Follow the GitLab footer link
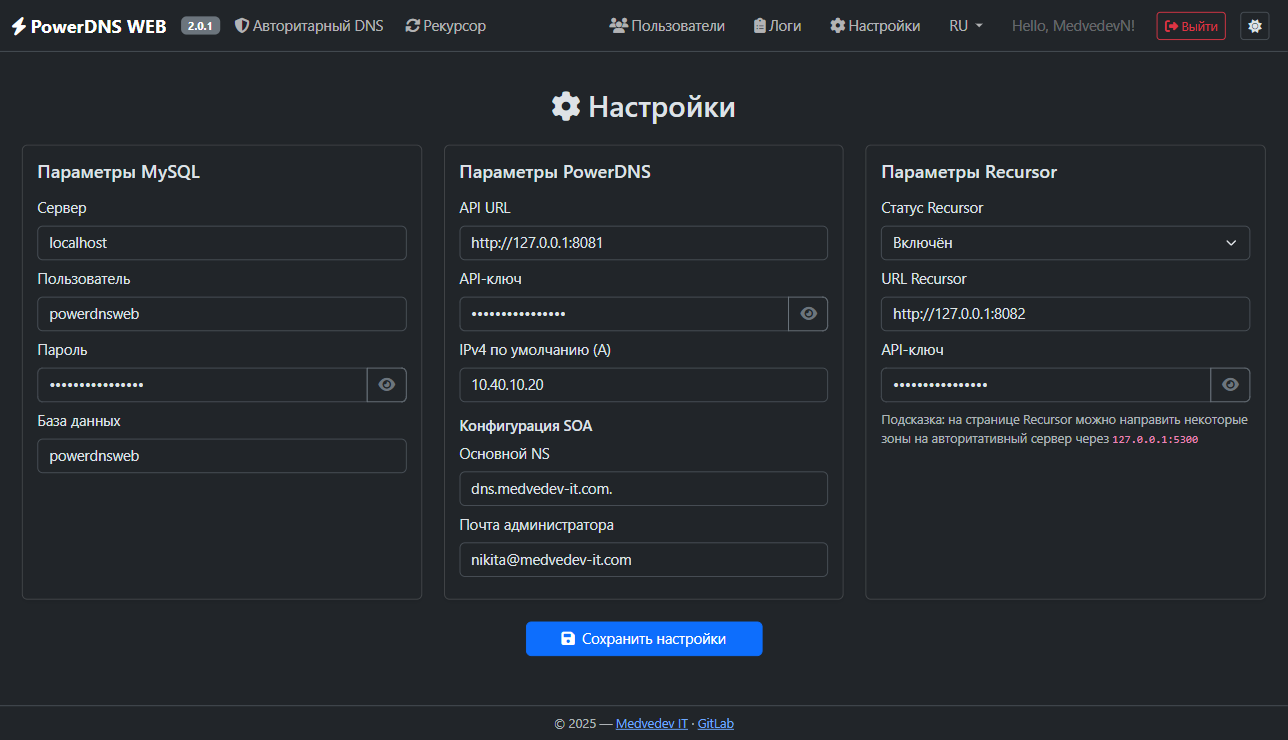Viewport: 1288px width, 740px height. [715, 724]
